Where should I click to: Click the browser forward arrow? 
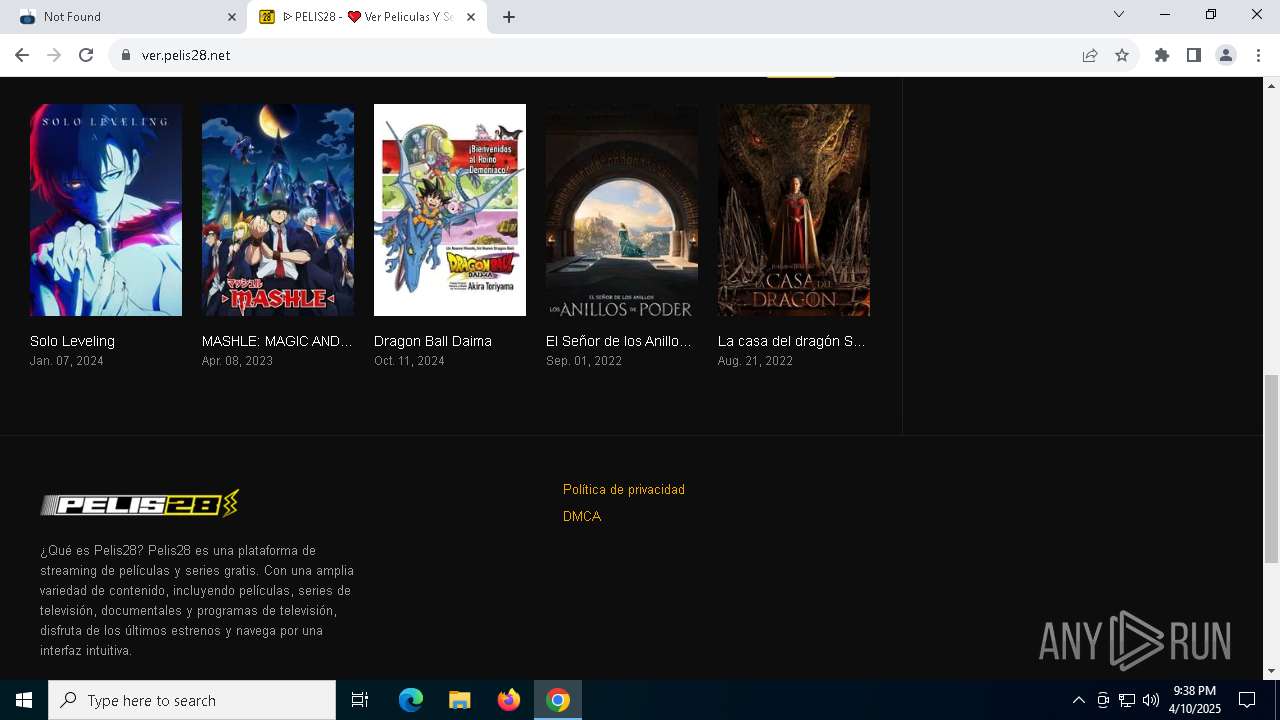pos(54,55)
